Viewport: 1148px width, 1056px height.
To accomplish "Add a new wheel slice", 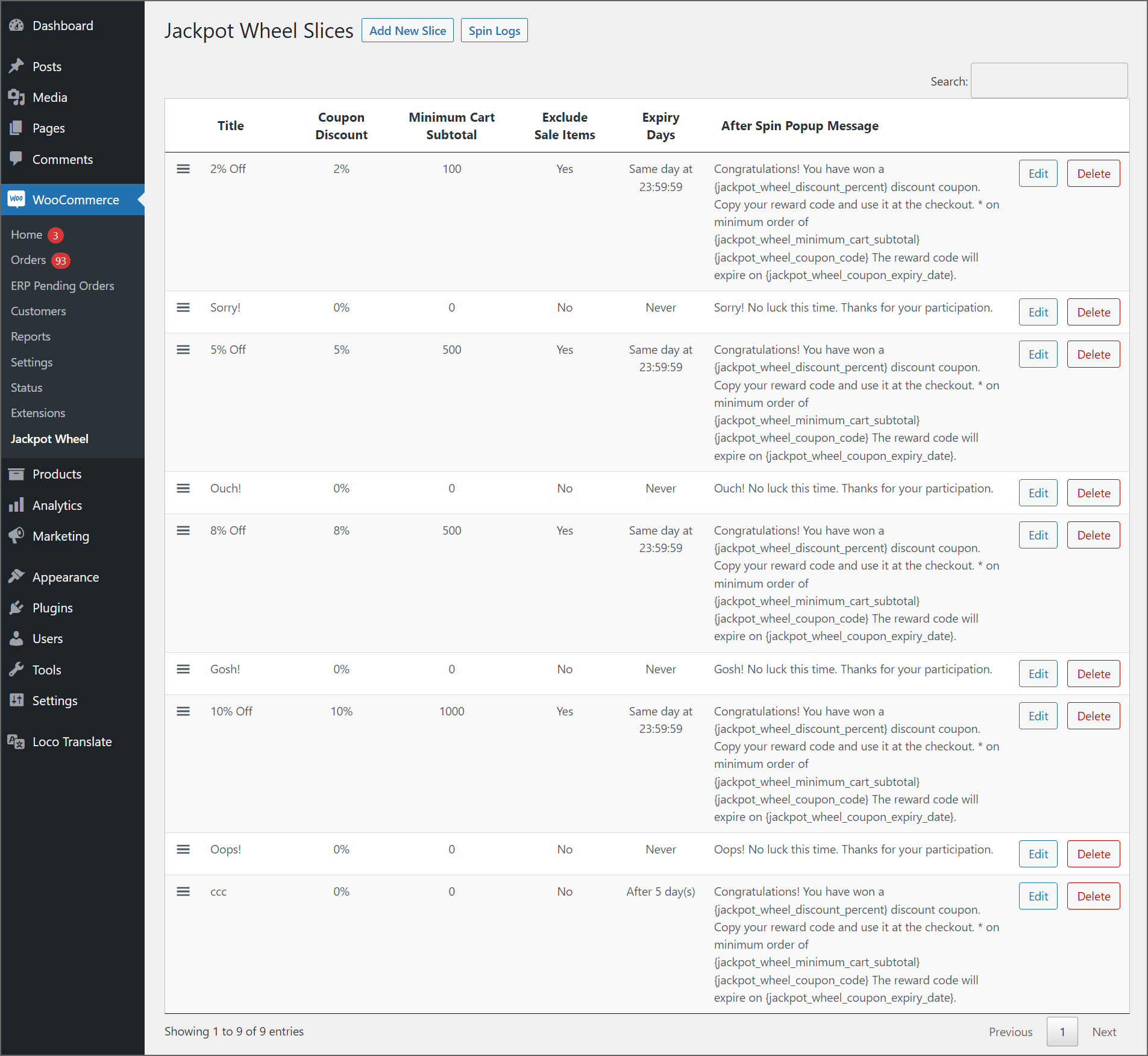I will 407,30.
